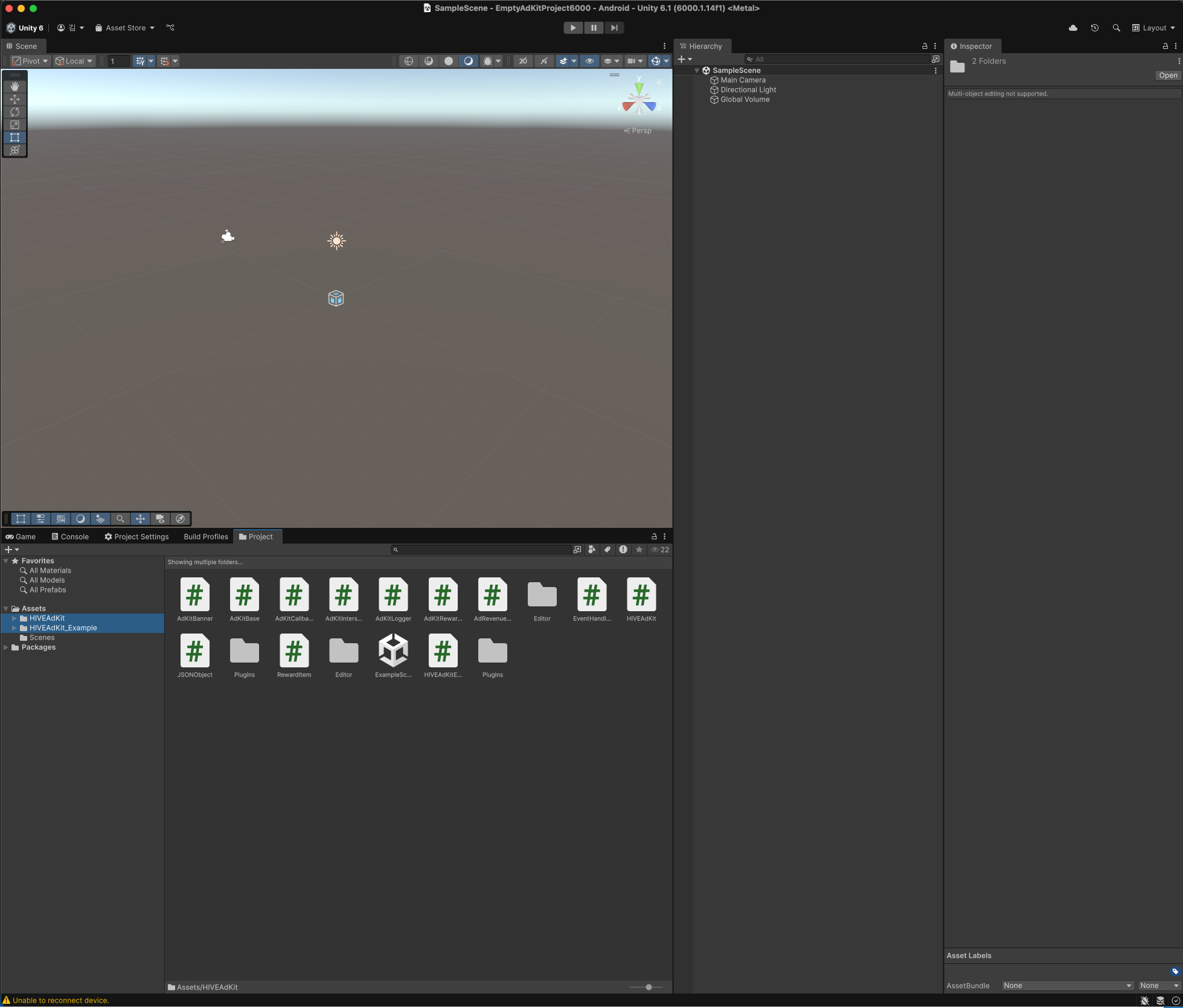
Task: Click the Open button in Inspector
Action: click(1168, 75)
